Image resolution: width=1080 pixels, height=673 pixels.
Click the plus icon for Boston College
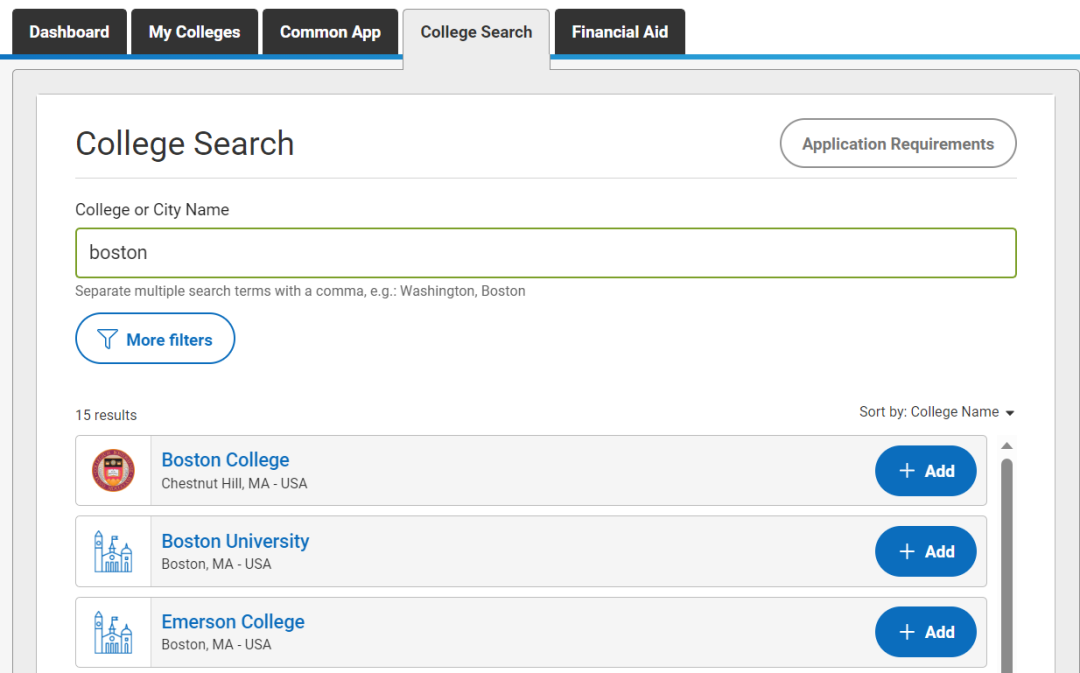point(907,471)
